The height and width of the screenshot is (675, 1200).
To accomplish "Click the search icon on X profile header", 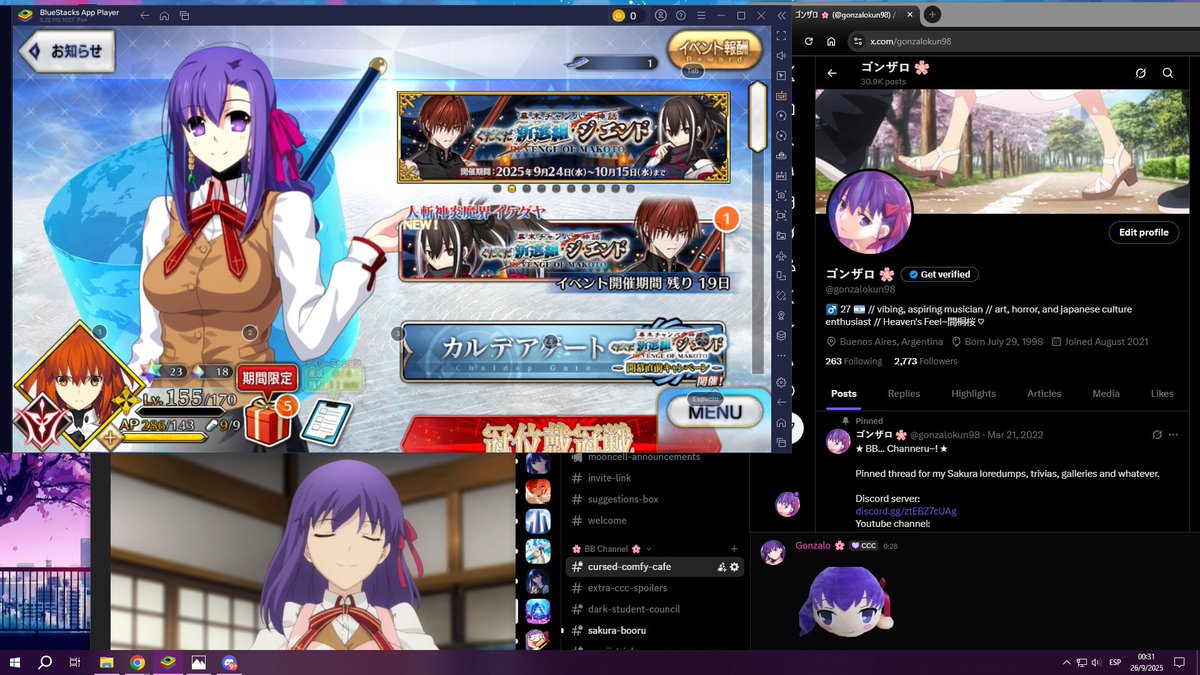I will (x=1167, y=73).
